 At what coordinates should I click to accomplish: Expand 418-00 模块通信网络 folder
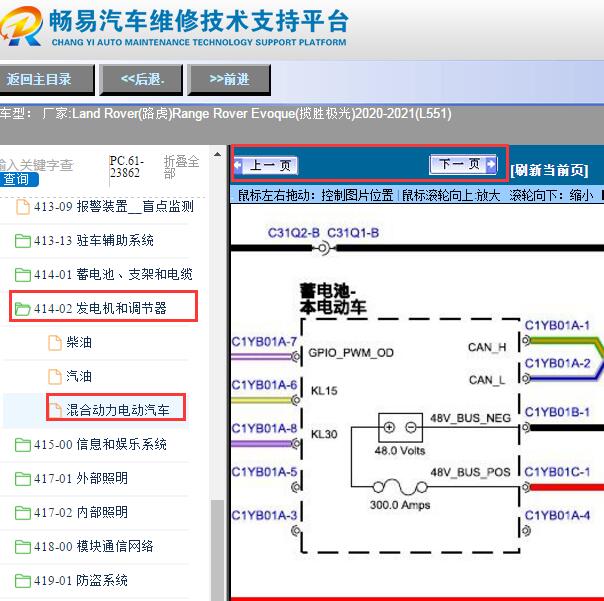tap(93, 546)
